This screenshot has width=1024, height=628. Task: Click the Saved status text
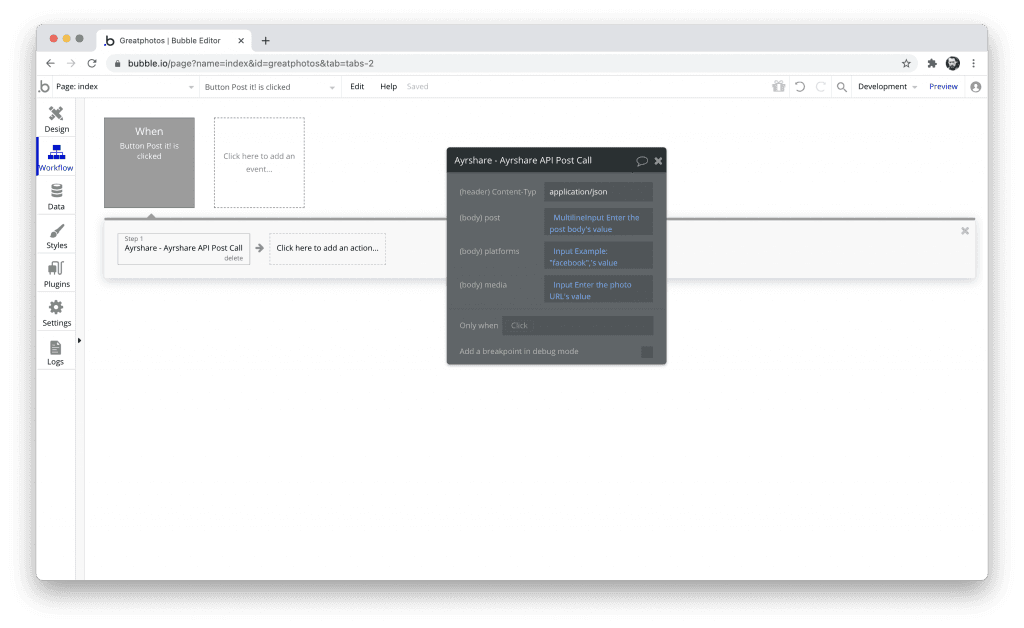click(417, 87)
